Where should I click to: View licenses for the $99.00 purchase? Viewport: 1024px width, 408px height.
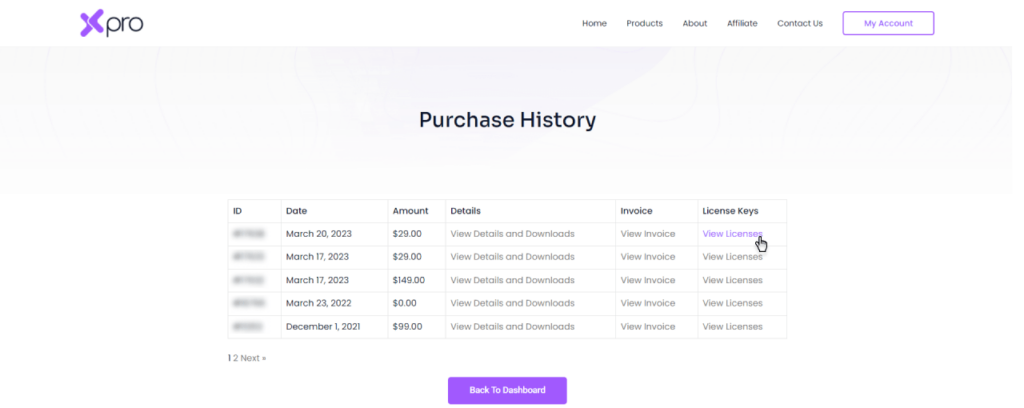pos(732,326)
